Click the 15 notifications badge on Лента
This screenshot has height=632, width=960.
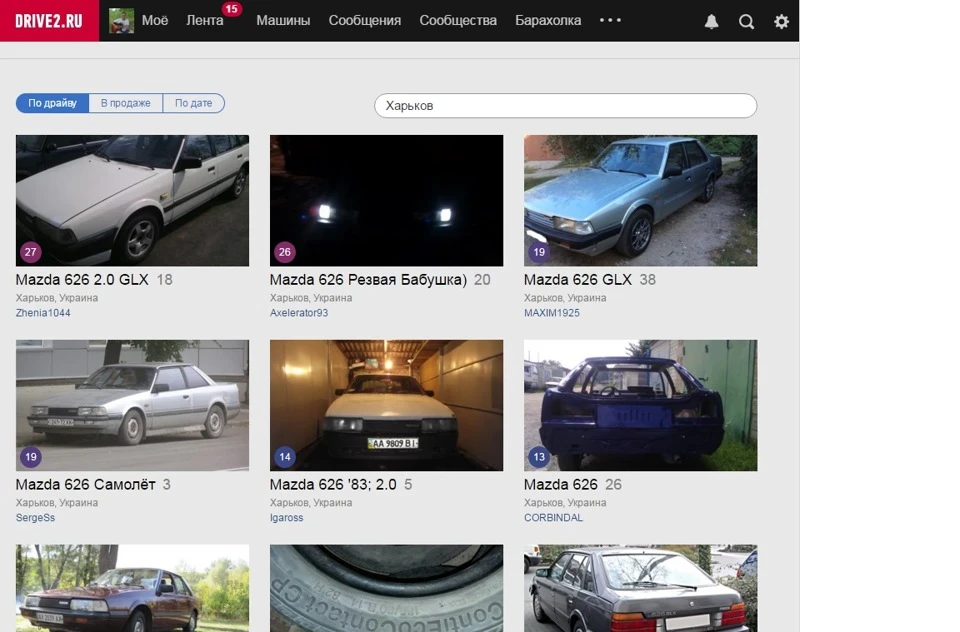[x=231, y=9]
